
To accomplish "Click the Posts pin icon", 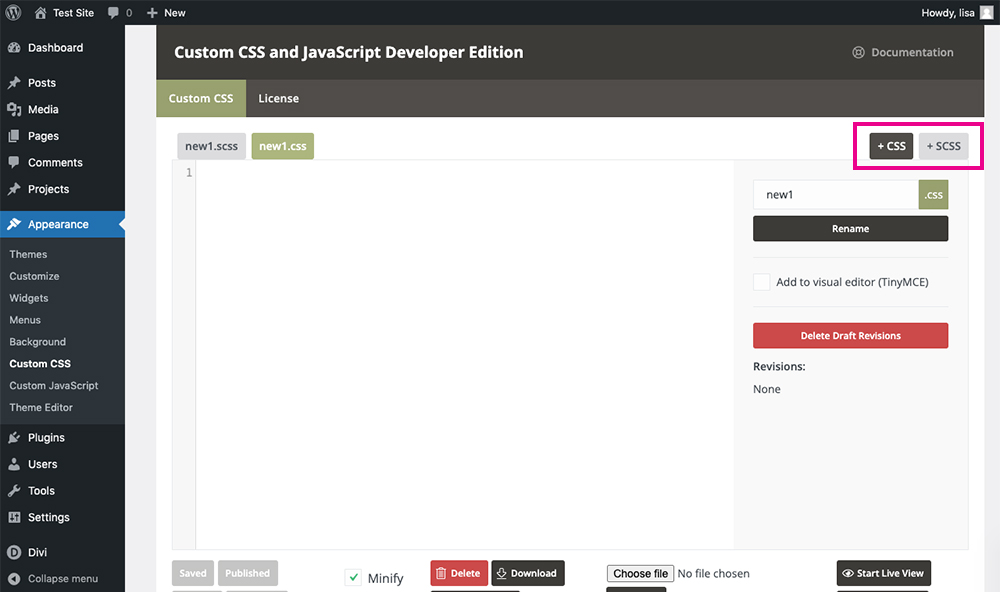I will [x=14, y=83].
